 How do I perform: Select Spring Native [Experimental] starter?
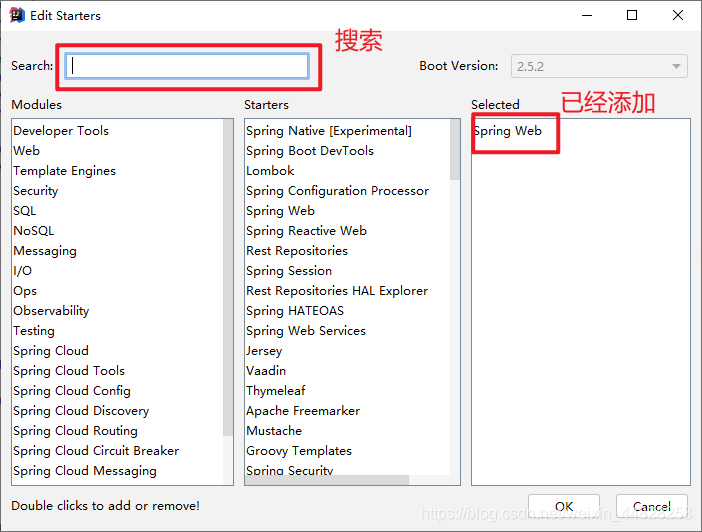pos(329,131)
